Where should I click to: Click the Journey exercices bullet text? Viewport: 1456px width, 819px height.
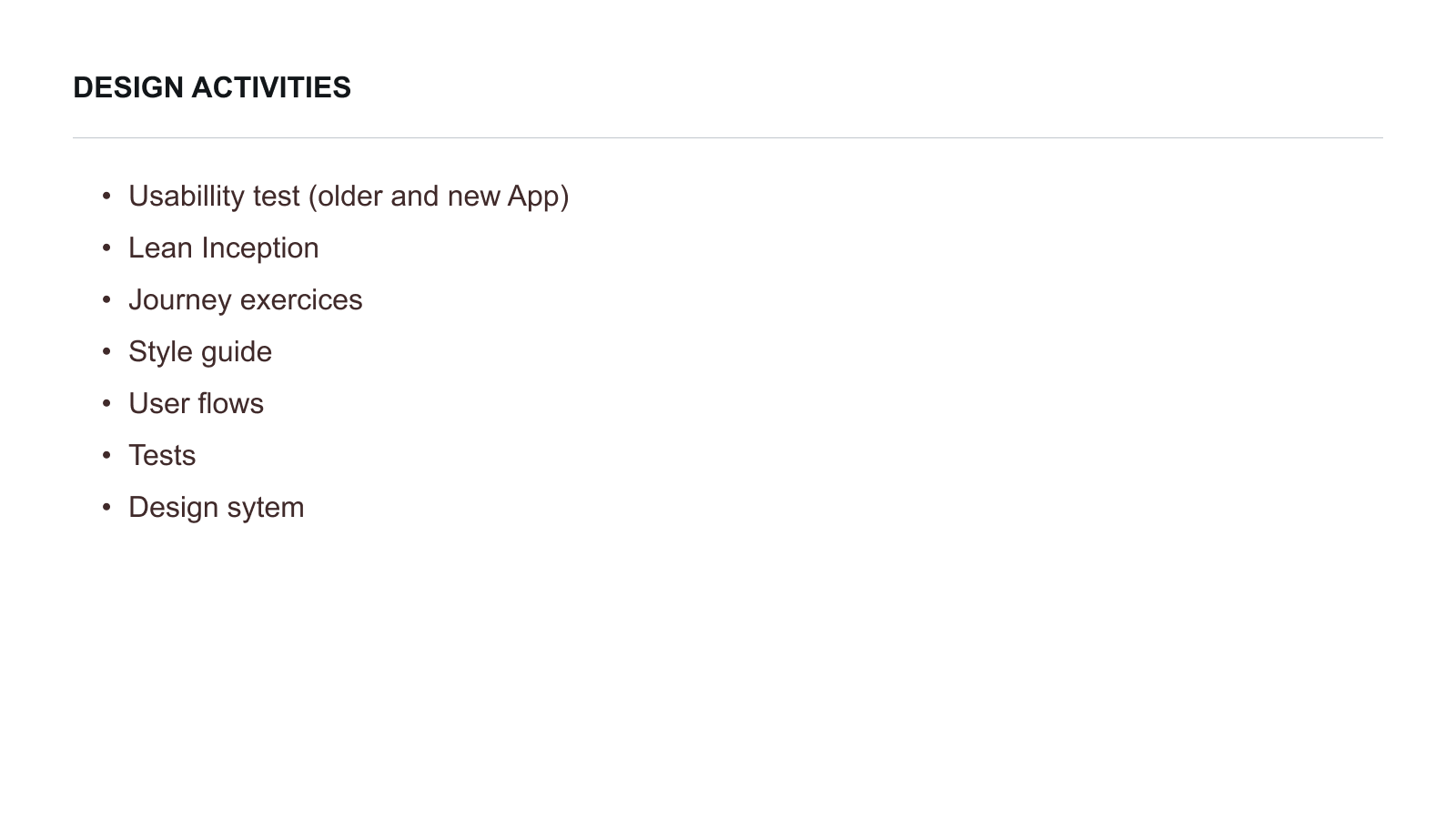(245, 300)
